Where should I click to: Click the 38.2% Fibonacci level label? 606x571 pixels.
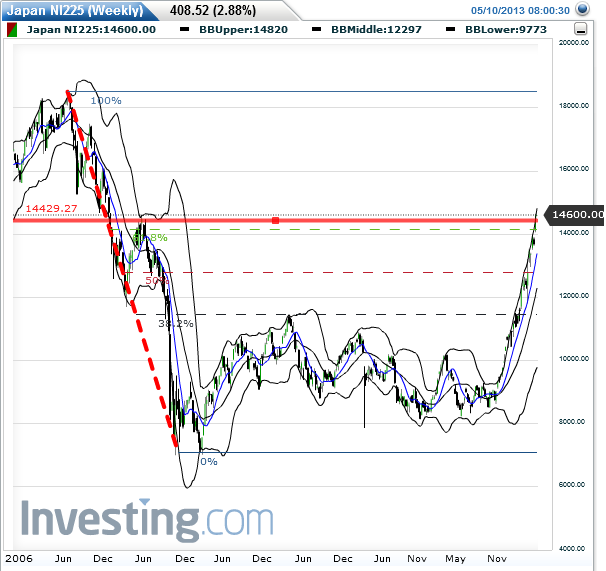click(176, 324)
